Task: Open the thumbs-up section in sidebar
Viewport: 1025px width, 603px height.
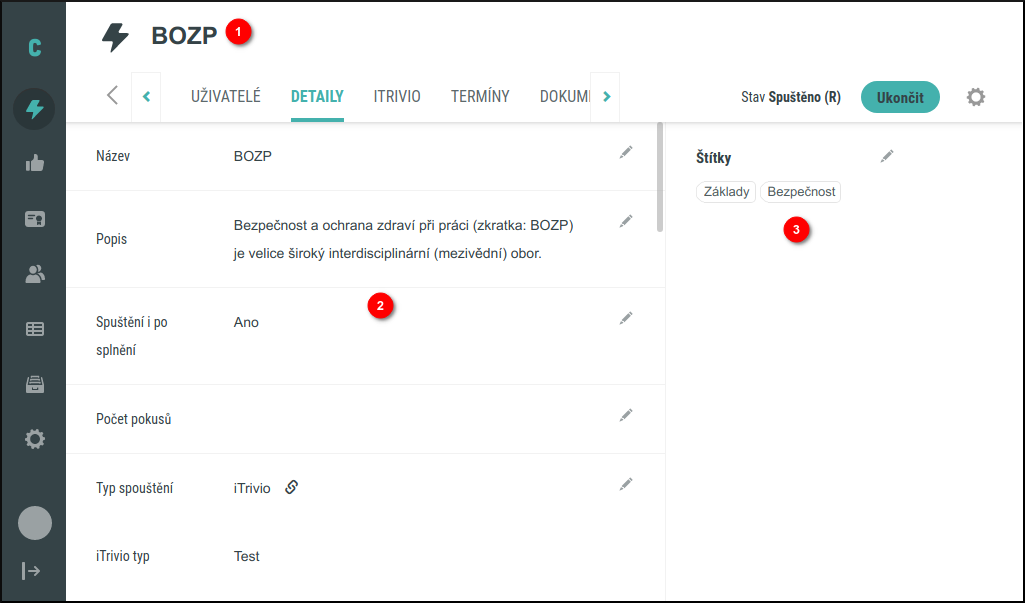Action: click(x=34, y=164)
